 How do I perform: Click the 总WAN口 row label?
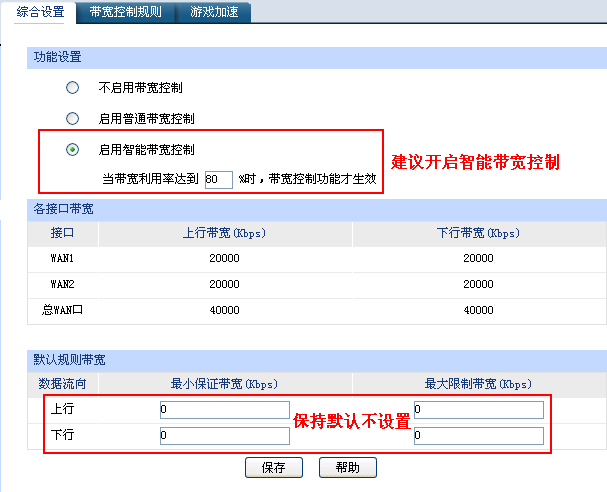tap(62, 310)
